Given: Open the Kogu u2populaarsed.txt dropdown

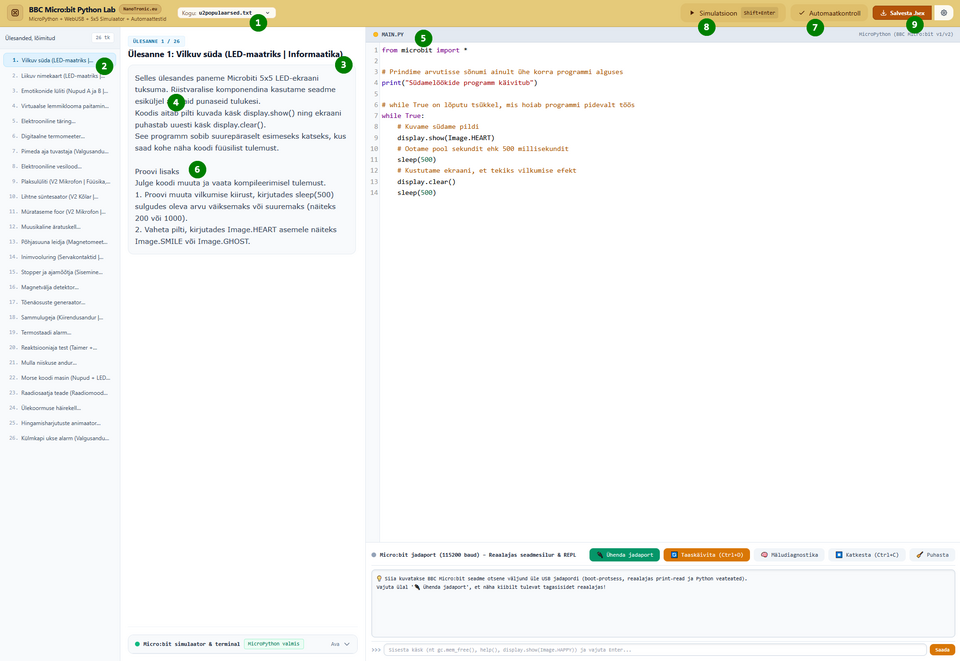Looking at the screenshot, I should click(x=227, y=13).
